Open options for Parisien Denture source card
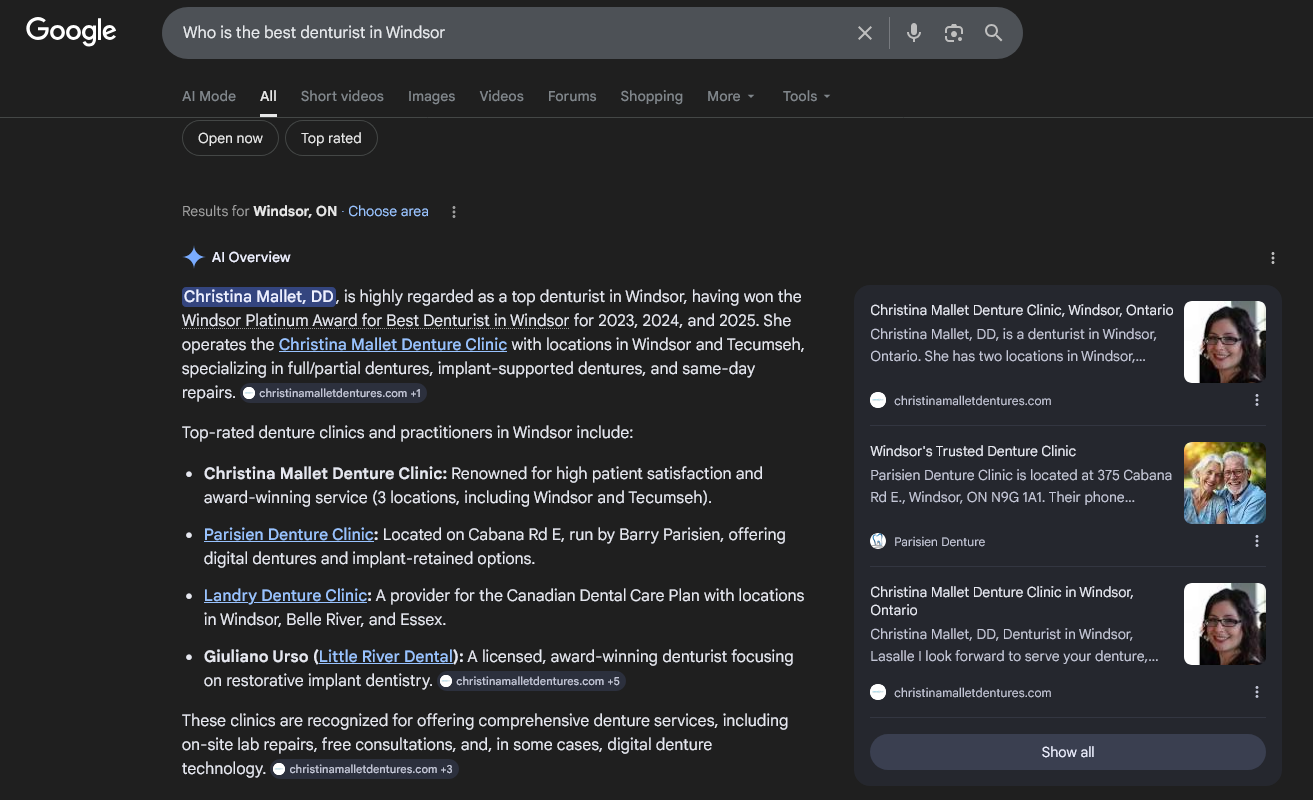The image size is (1313, 800). [x=1257, y=541]
